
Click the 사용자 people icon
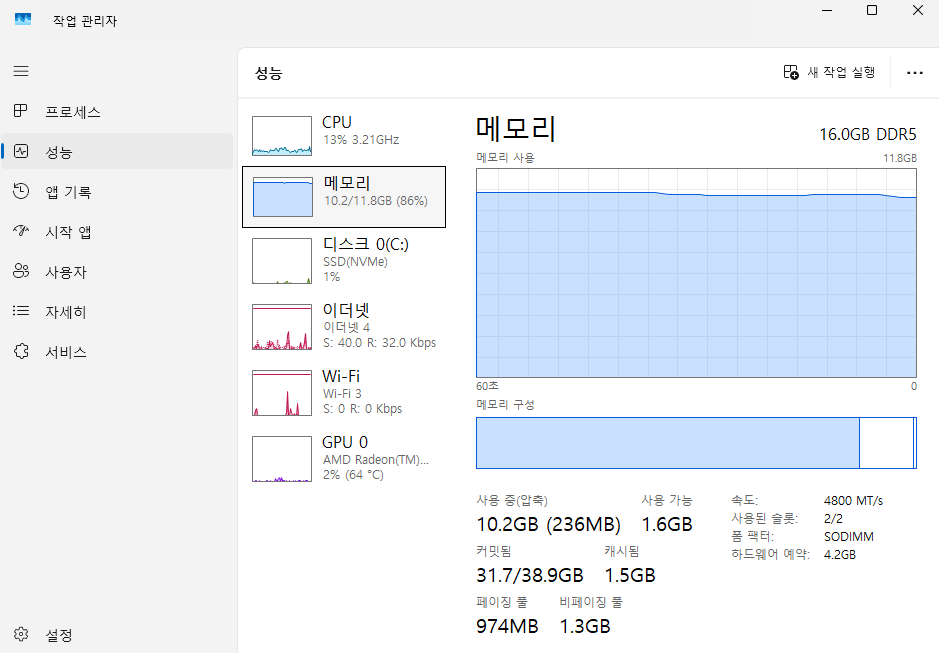tap(21, 271)
